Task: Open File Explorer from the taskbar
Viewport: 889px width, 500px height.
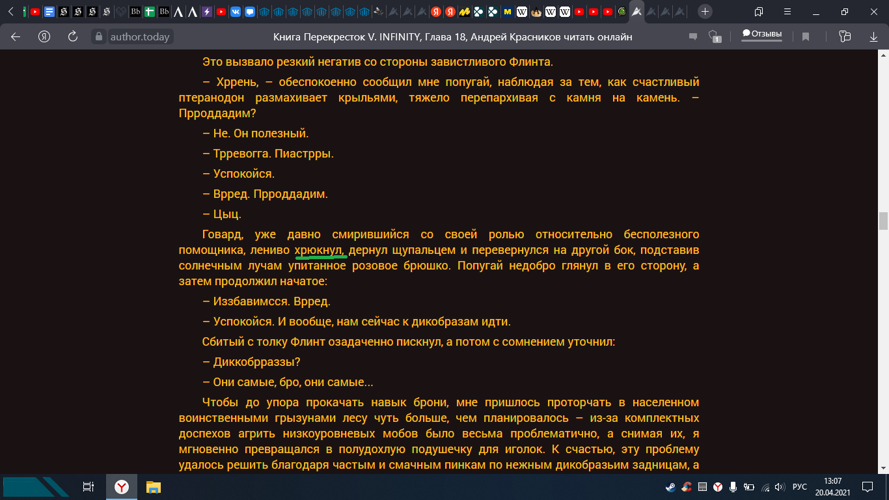Action: pos(153,487)
